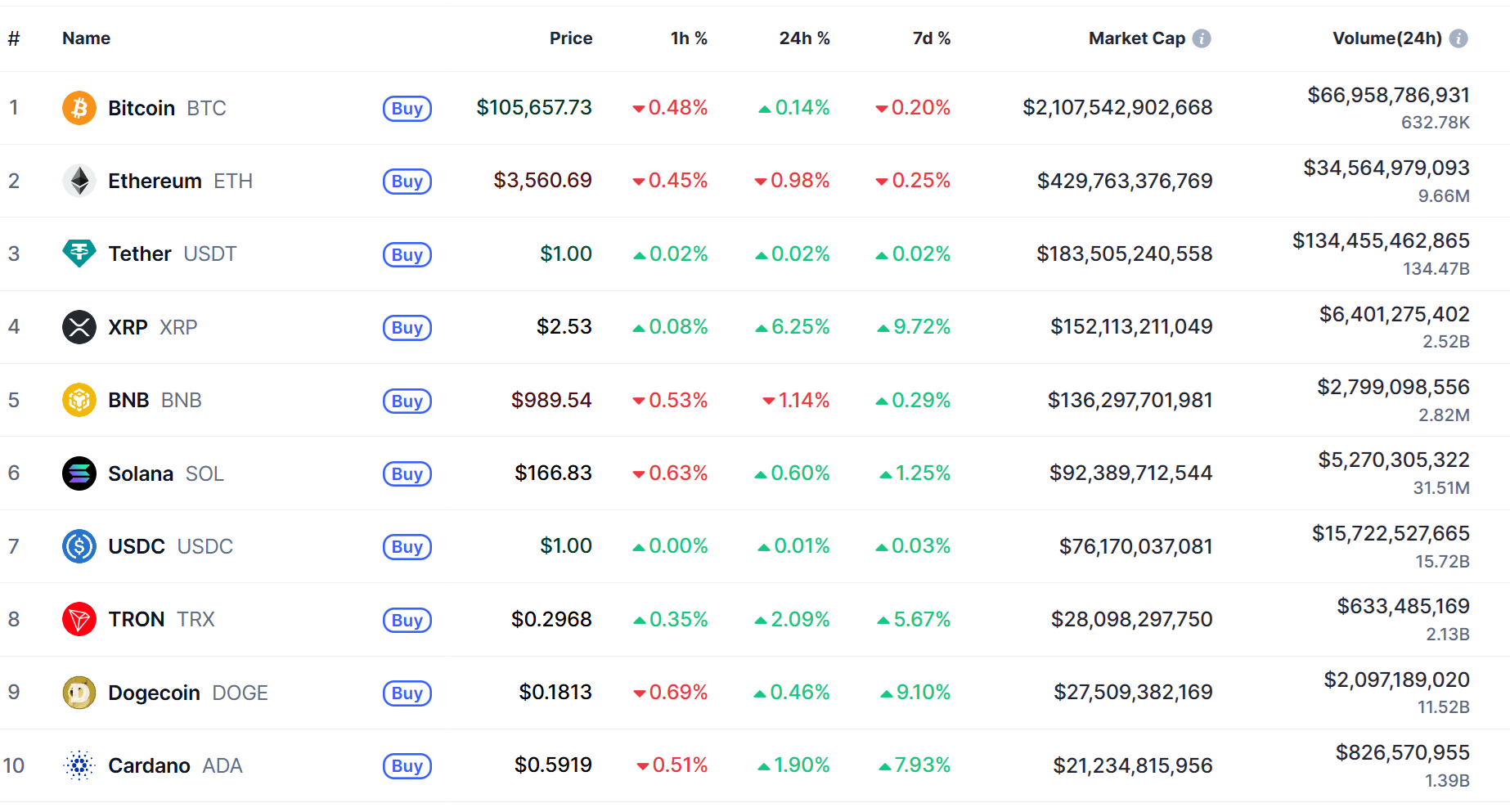Screen dimensions: 1510x812
Task: Click Buy button for USDC
Action: pyautogui.click(x=407, y=547)
